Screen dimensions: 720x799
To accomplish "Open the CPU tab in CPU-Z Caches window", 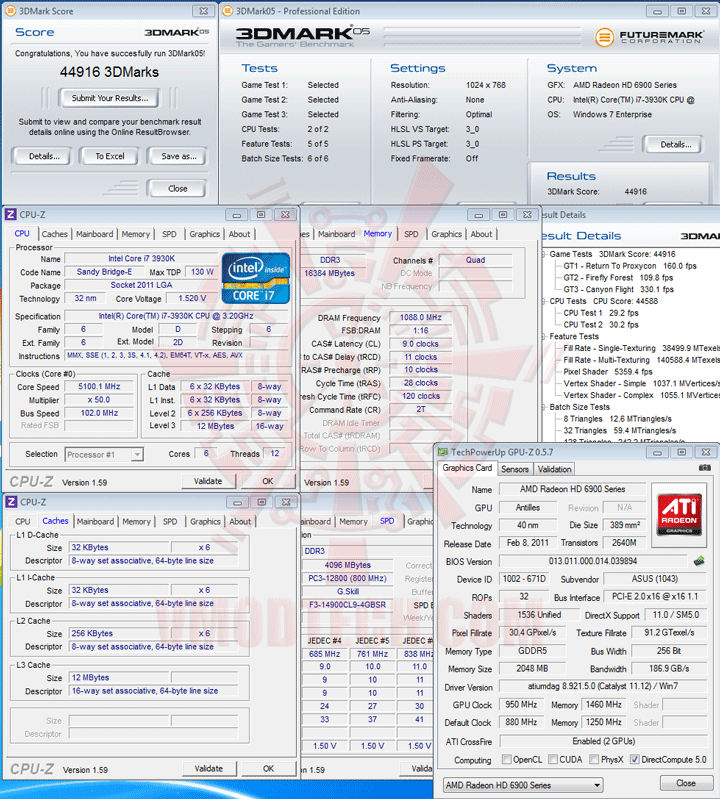I will point(22,521).
